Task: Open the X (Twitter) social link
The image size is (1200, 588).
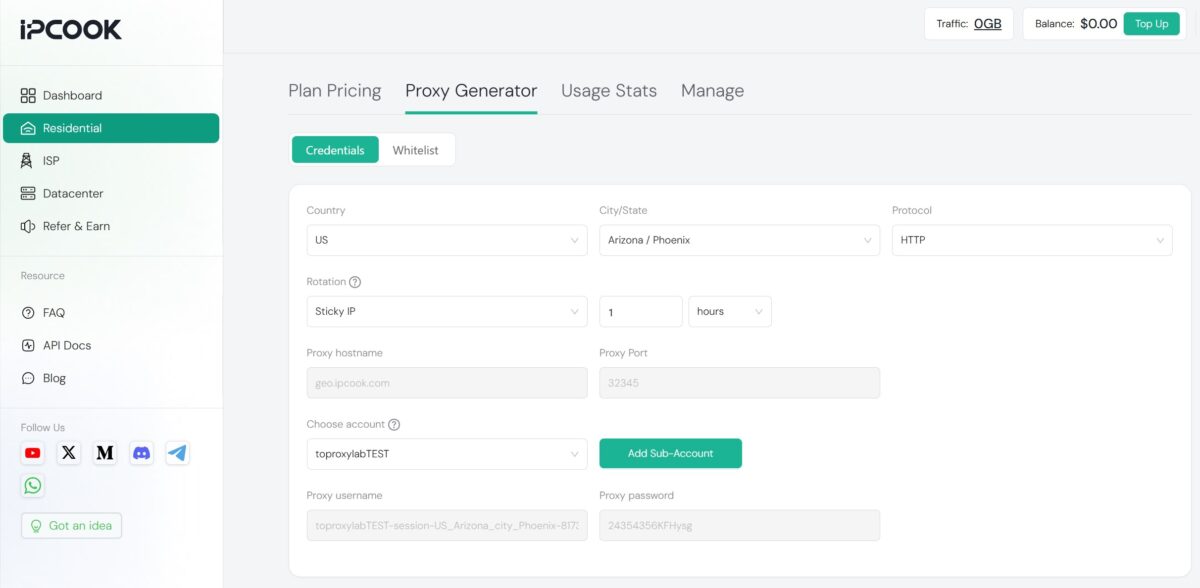Action: click(x=69, y=453)
